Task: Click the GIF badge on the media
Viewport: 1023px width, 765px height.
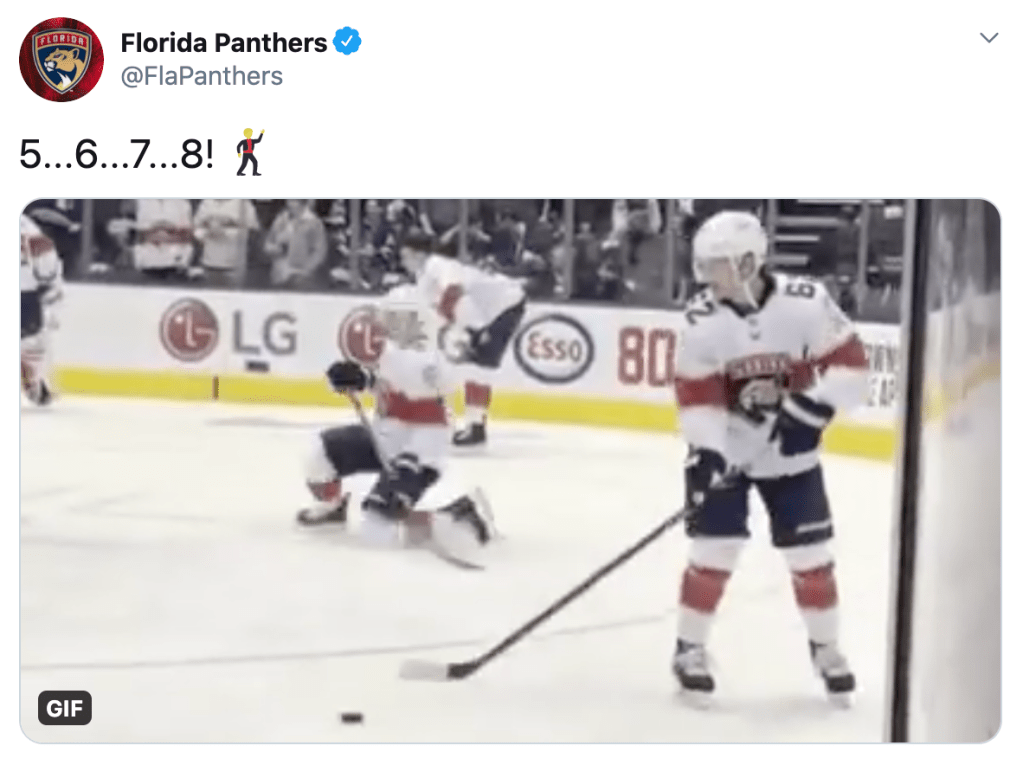Action: pos(65,709)
